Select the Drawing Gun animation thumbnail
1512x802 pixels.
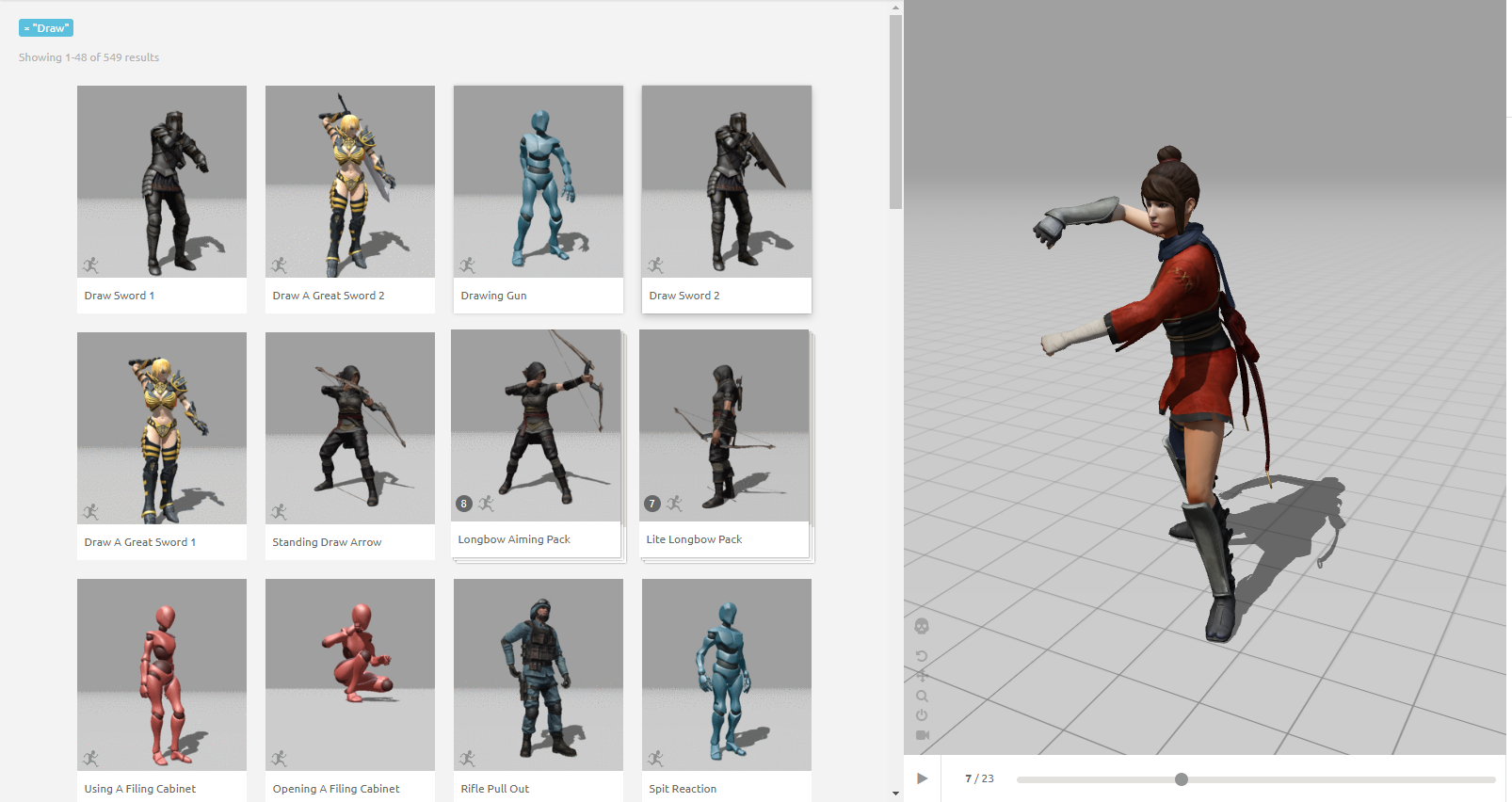(x=539, y=182)
